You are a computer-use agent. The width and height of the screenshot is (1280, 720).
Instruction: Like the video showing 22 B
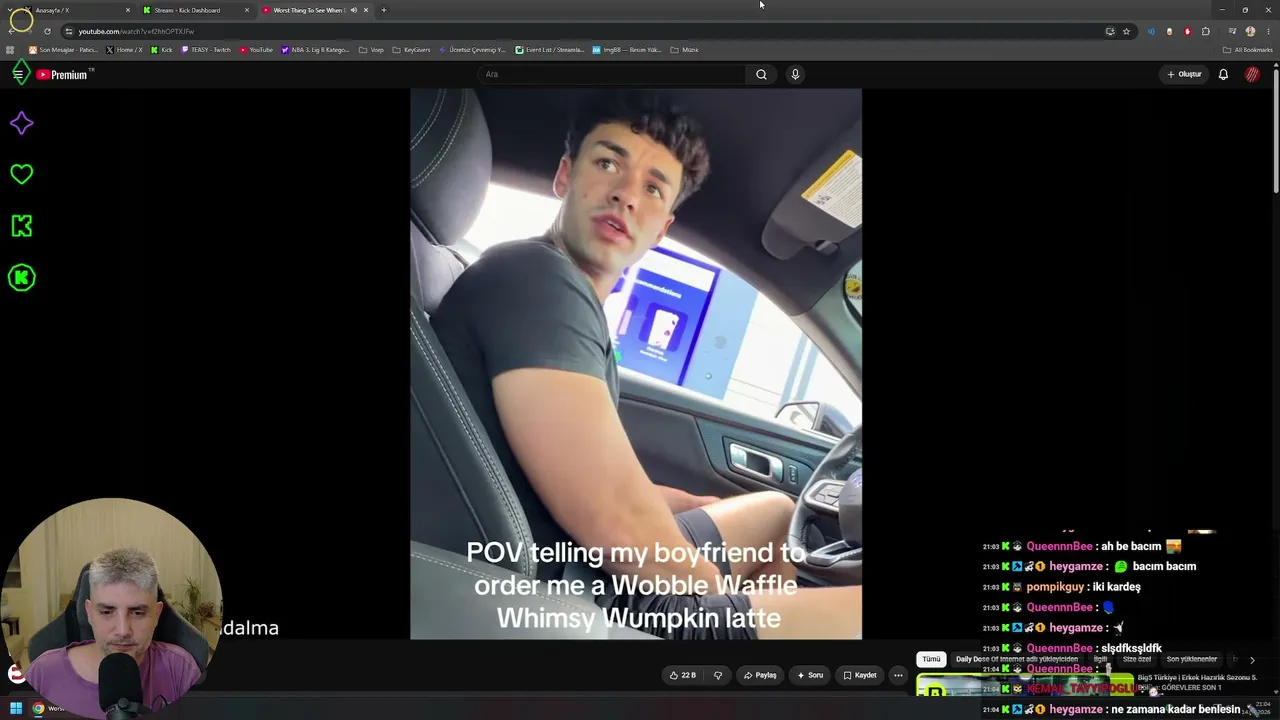coord(683,675)
